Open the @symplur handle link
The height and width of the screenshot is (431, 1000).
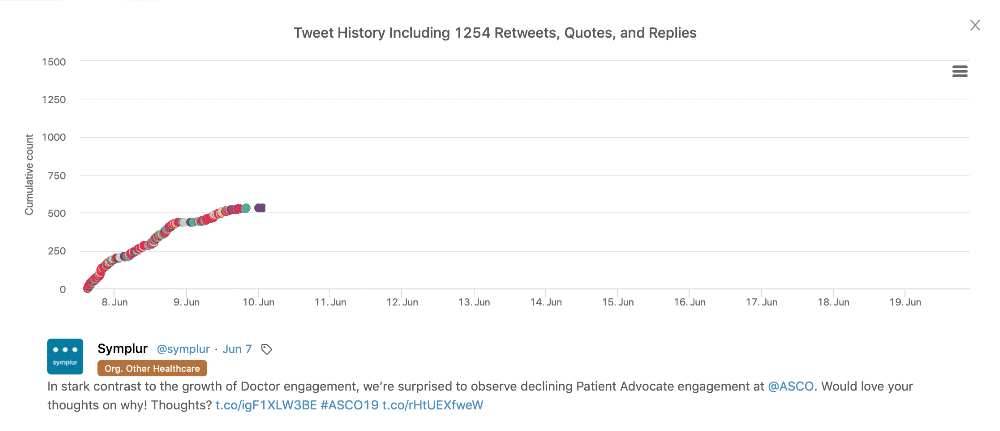point(183,349)
